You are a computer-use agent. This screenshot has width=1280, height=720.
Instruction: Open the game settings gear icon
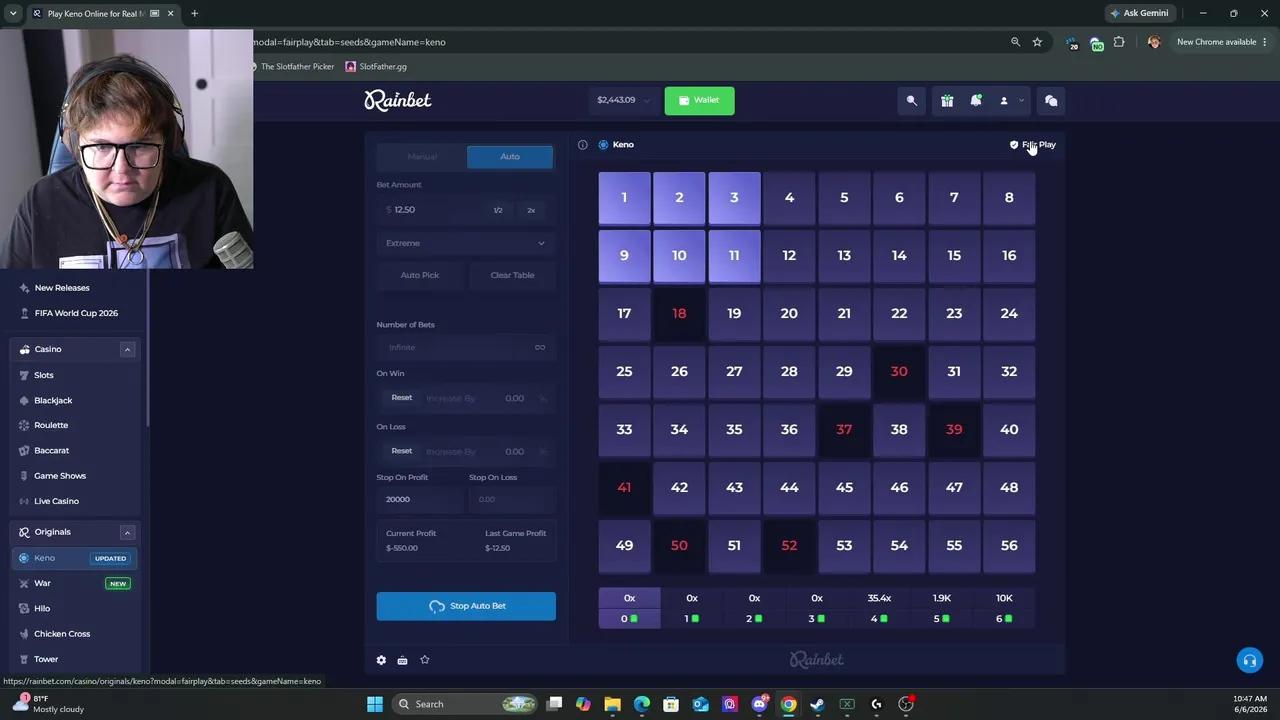pos(381,660)
